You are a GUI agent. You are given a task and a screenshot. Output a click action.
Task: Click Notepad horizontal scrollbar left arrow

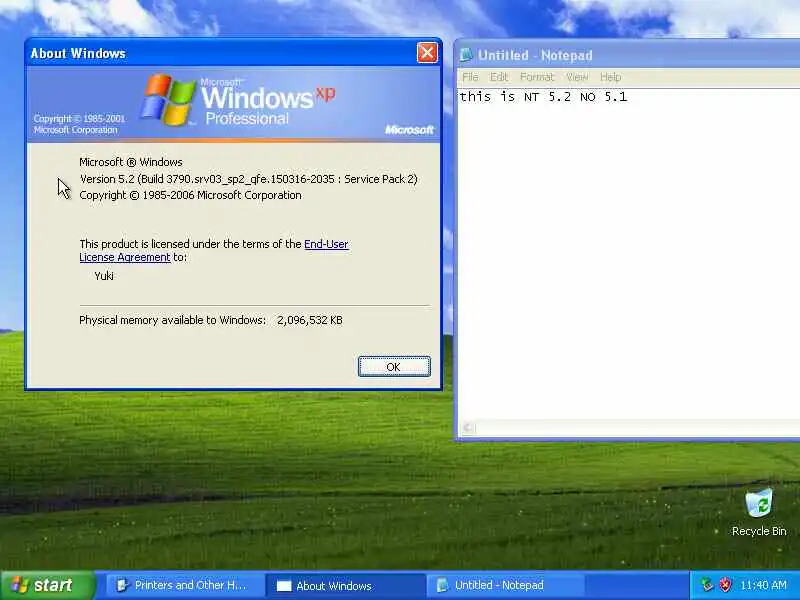tap(467, 428)
